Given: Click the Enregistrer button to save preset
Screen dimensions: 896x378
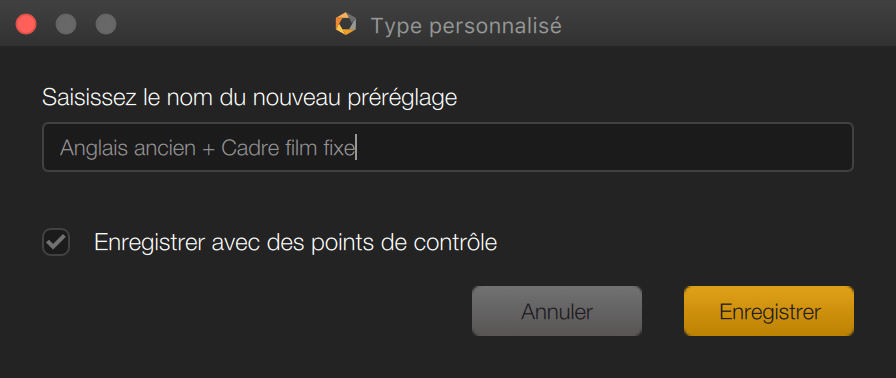Looking at the screenshot, I should click(769, 311).
